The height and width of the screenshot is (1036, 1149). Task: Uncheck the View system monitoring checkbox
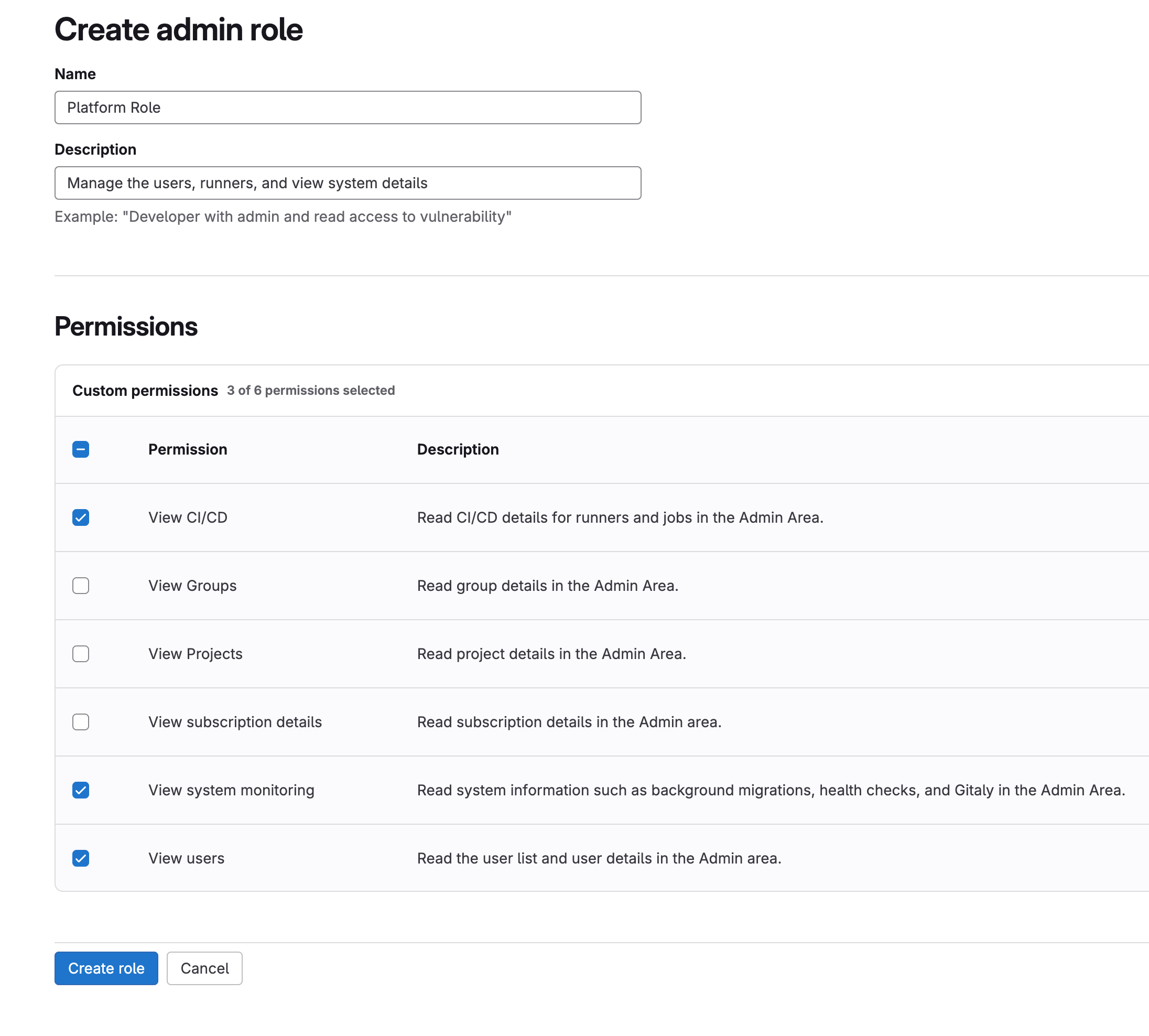pos(81,790)
